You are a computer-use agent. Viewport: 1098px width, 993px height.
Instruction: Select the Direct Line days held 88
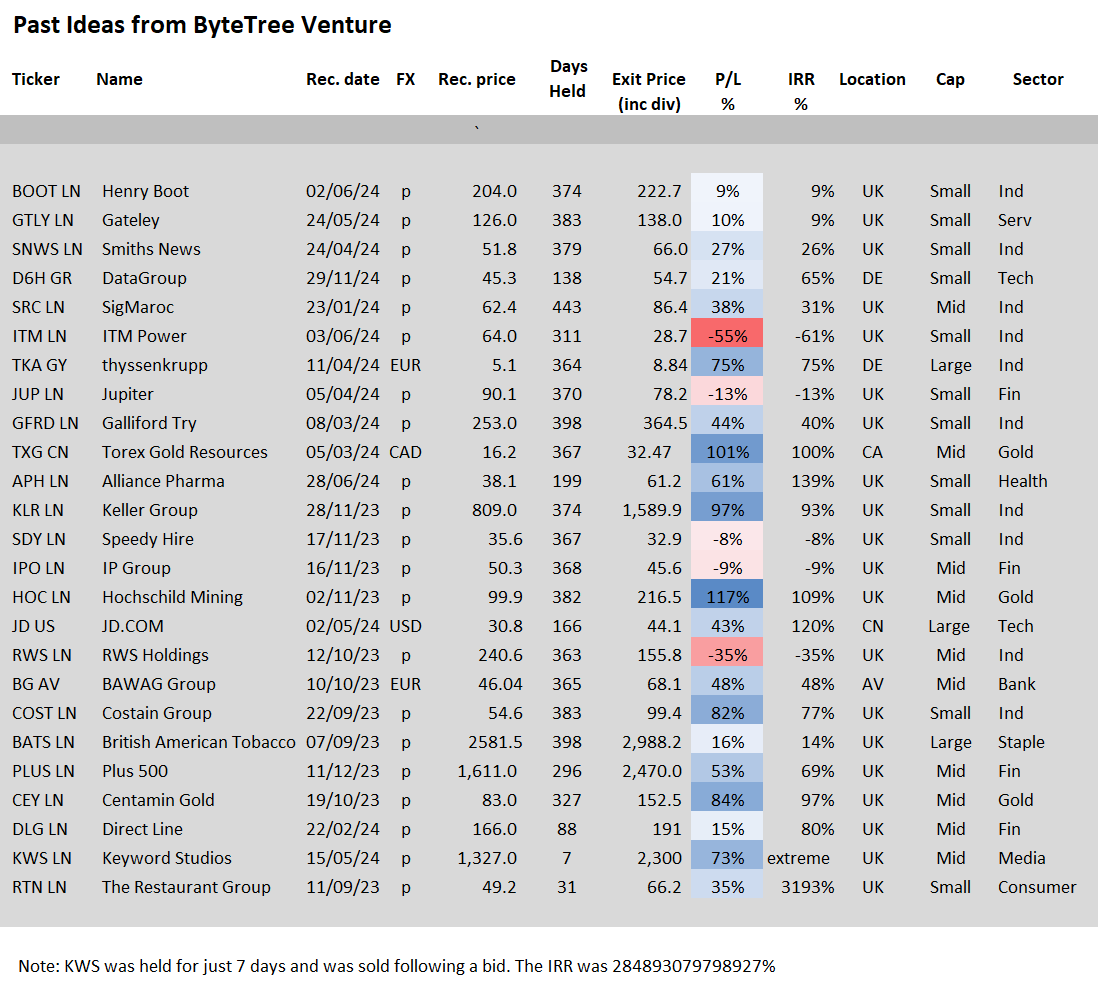567,829
